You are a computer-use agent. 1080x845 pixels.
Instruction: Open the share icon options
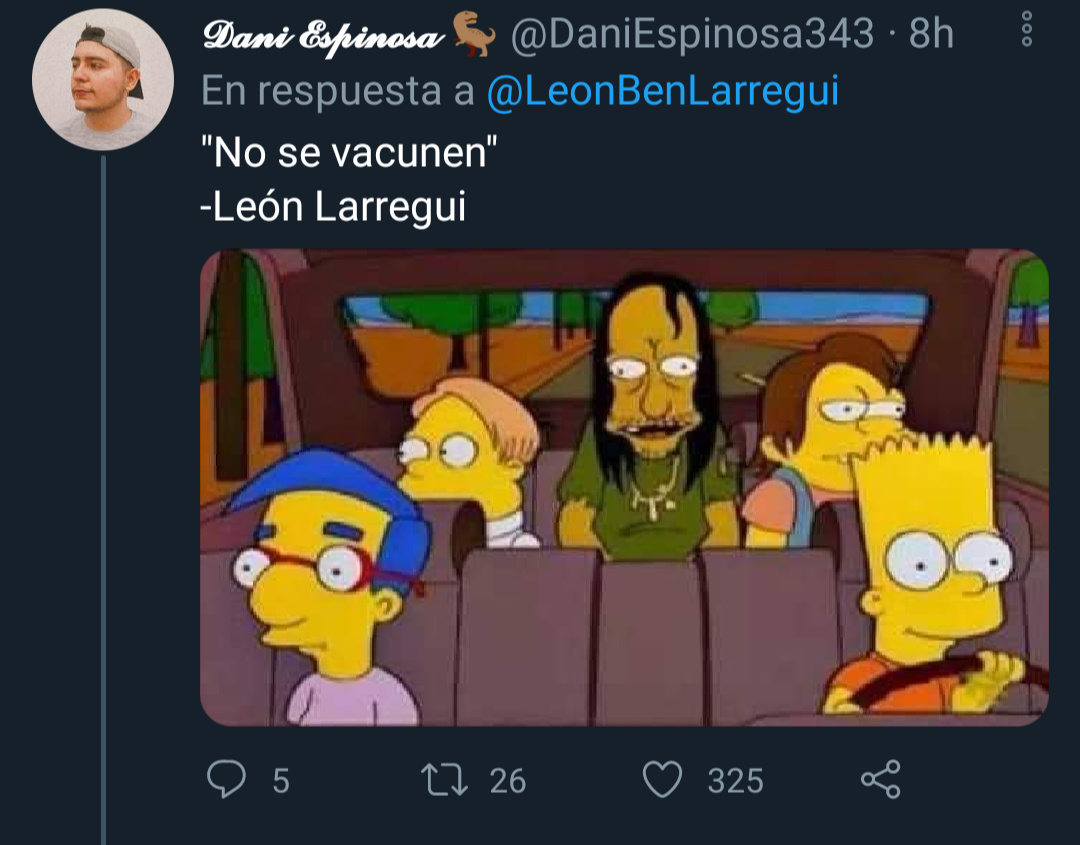click(881, 779)
